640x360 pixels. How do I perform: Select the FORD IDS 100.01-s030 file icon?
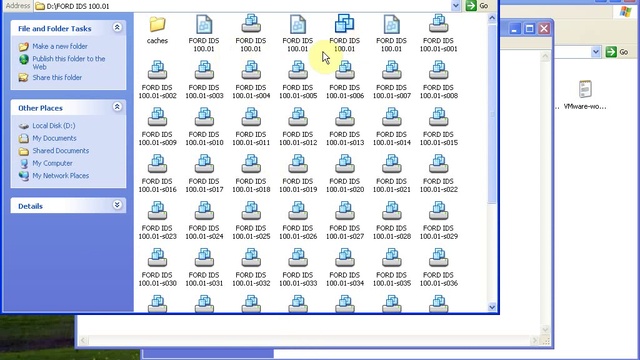tap(157, 258)
